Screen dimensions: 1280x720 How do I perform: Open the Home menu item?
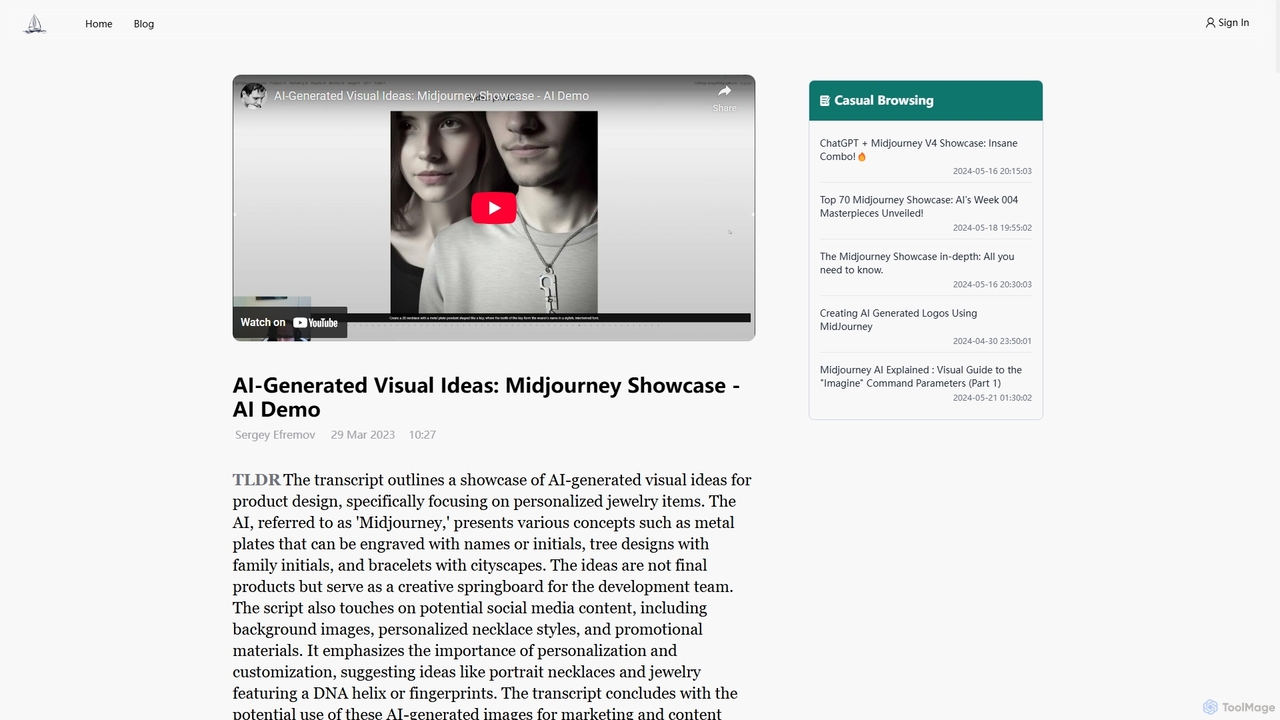coord(99,24)
